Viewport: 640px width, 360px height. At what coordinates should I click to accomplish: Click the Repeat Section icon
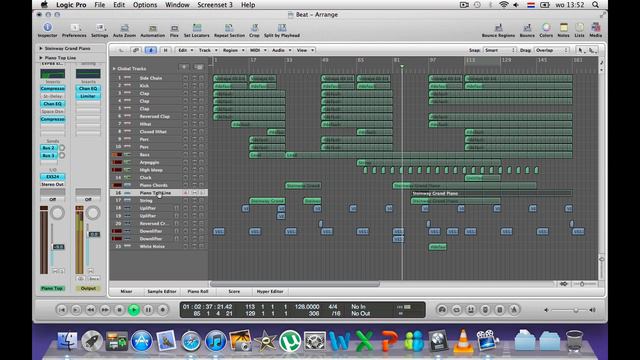click(x=229, y=29)
